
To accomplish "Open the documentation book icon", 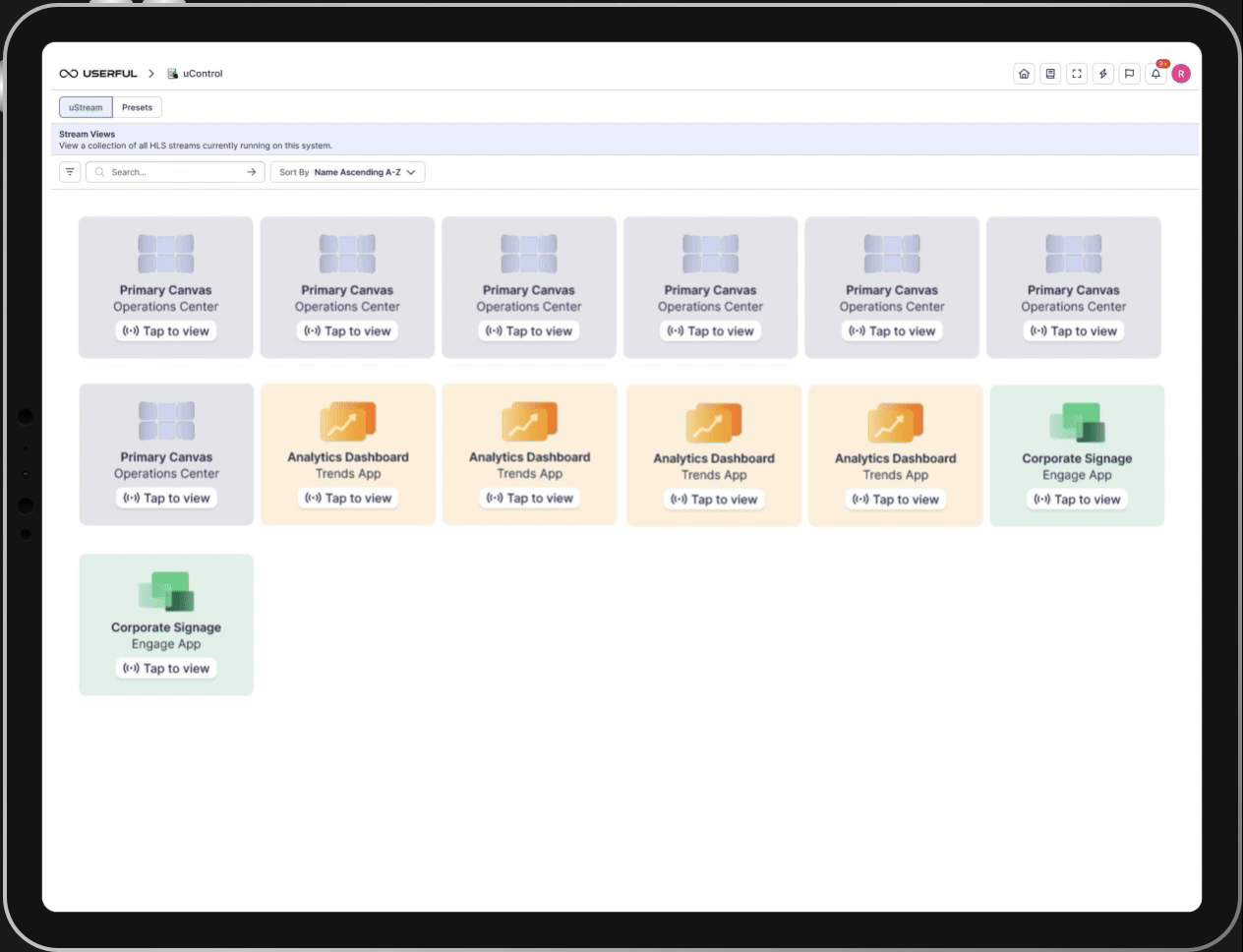I will tap(1050, 73).
